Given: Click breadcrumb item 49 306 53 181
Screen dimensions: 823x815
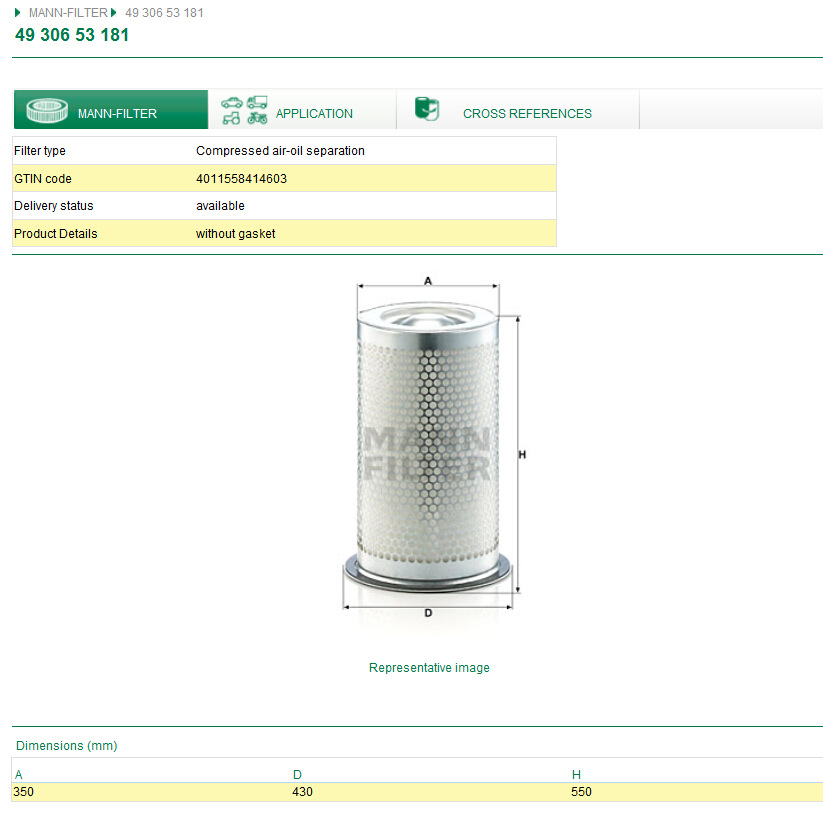Looking at the screenshot, I should pyautogui.click(x=164, y=13).
